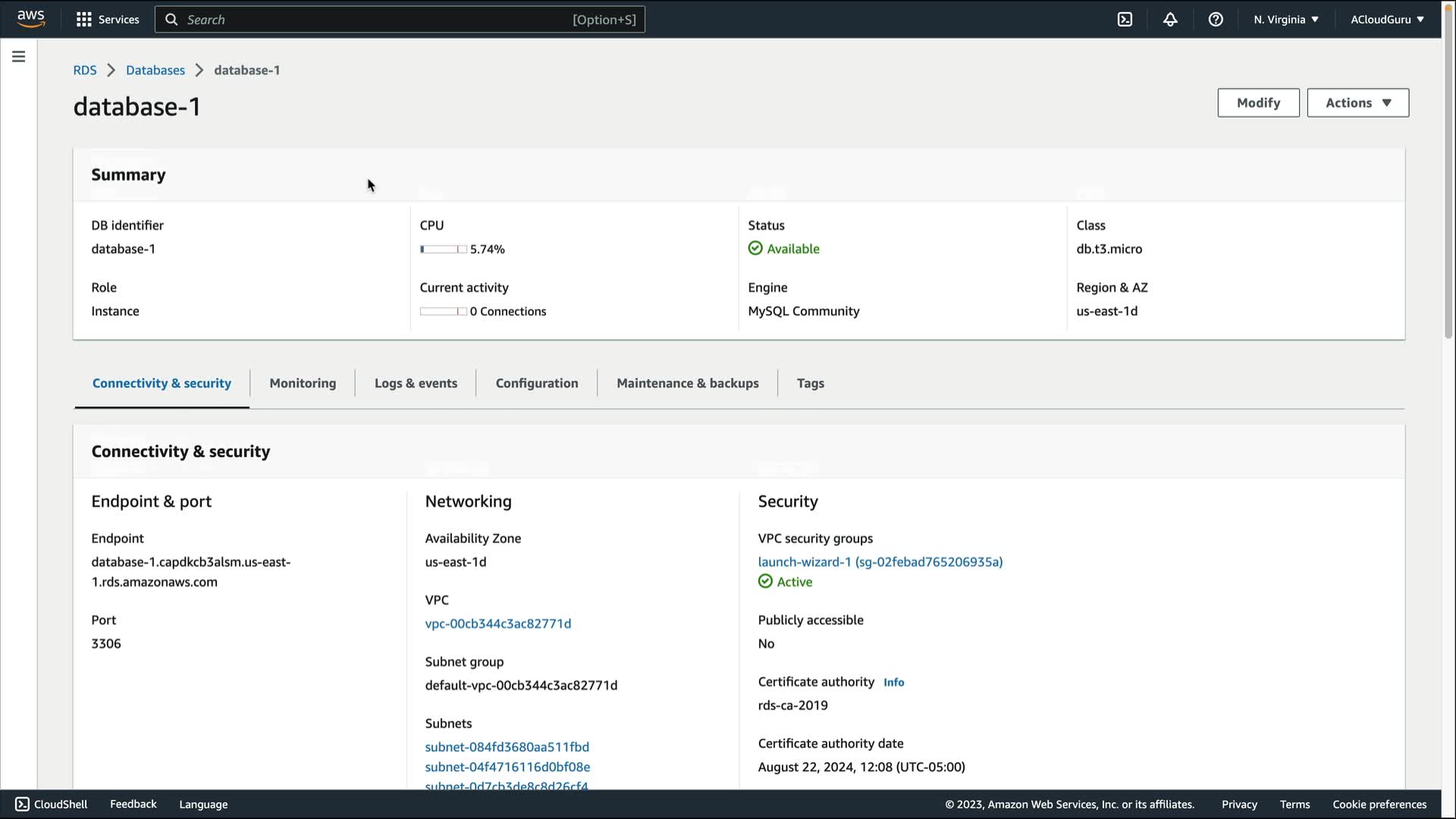The height and width of the screenshot is (819, 1456).
Task: Click the Available status check icon
Action: 755,249
